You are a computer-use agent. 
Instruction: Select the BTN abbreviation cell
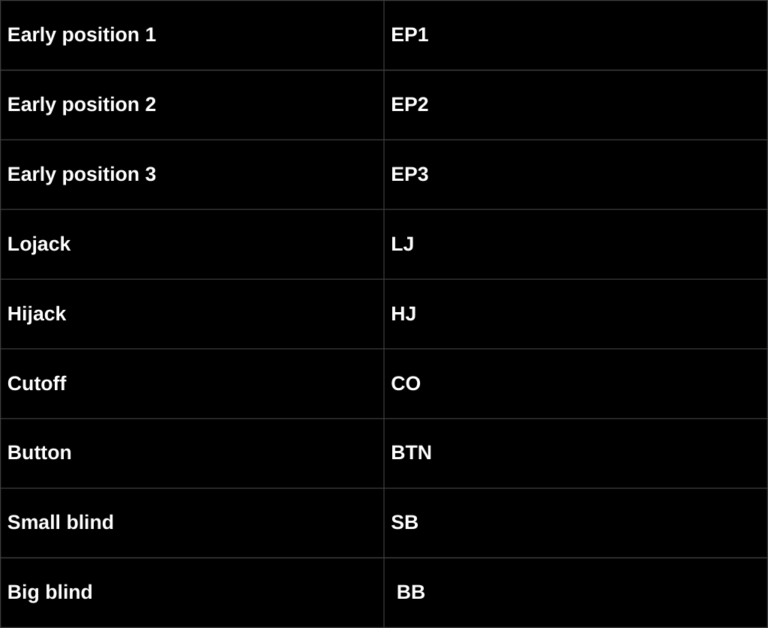coord(411,453)
